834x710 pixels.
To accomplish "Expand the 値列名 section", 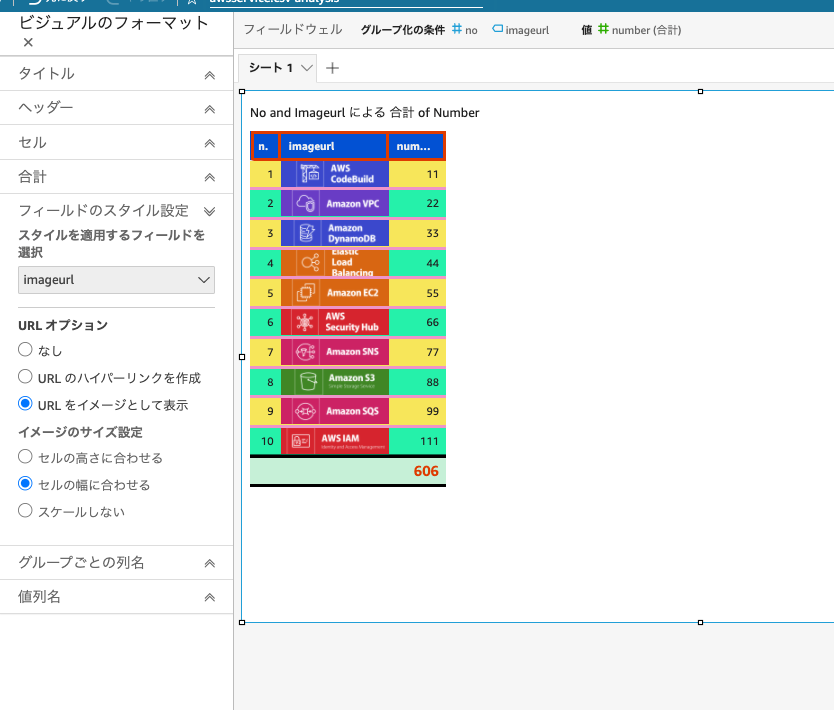I will [210, 597].
